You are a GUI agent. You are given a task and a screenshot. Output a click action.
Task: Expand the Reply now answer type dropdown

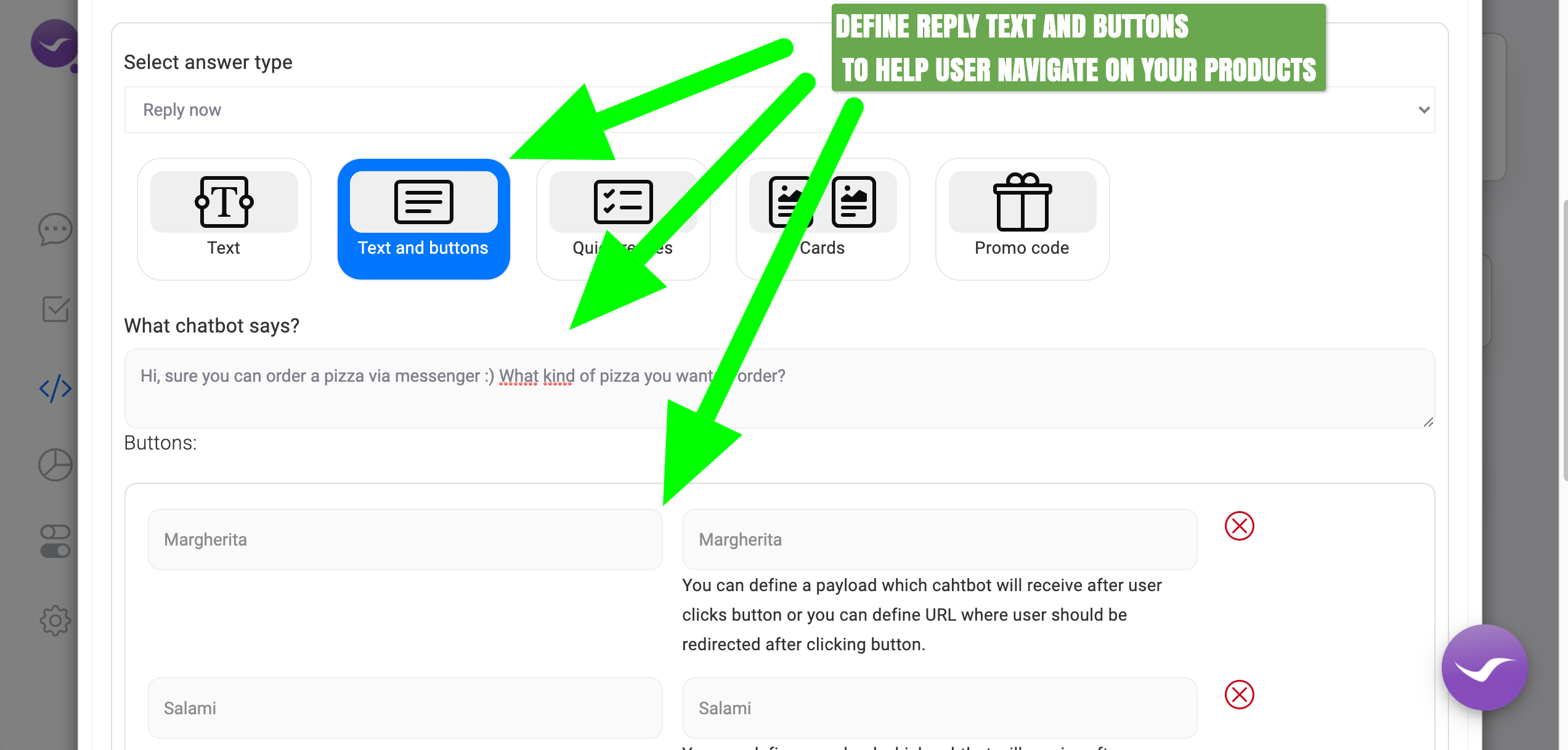(779, 110)
